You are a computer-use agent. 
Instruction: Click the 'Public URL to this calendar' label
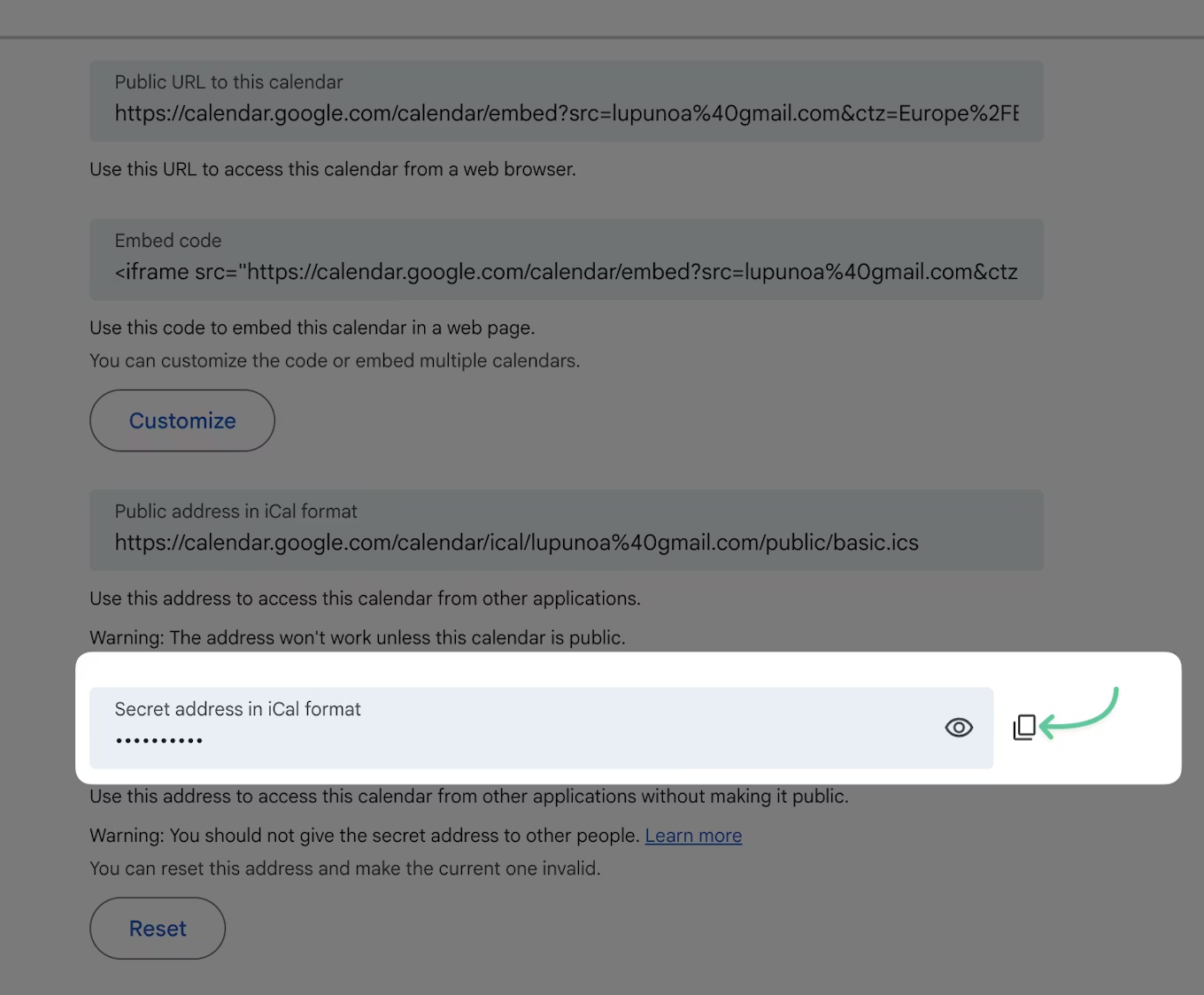[x=228, y=82]
